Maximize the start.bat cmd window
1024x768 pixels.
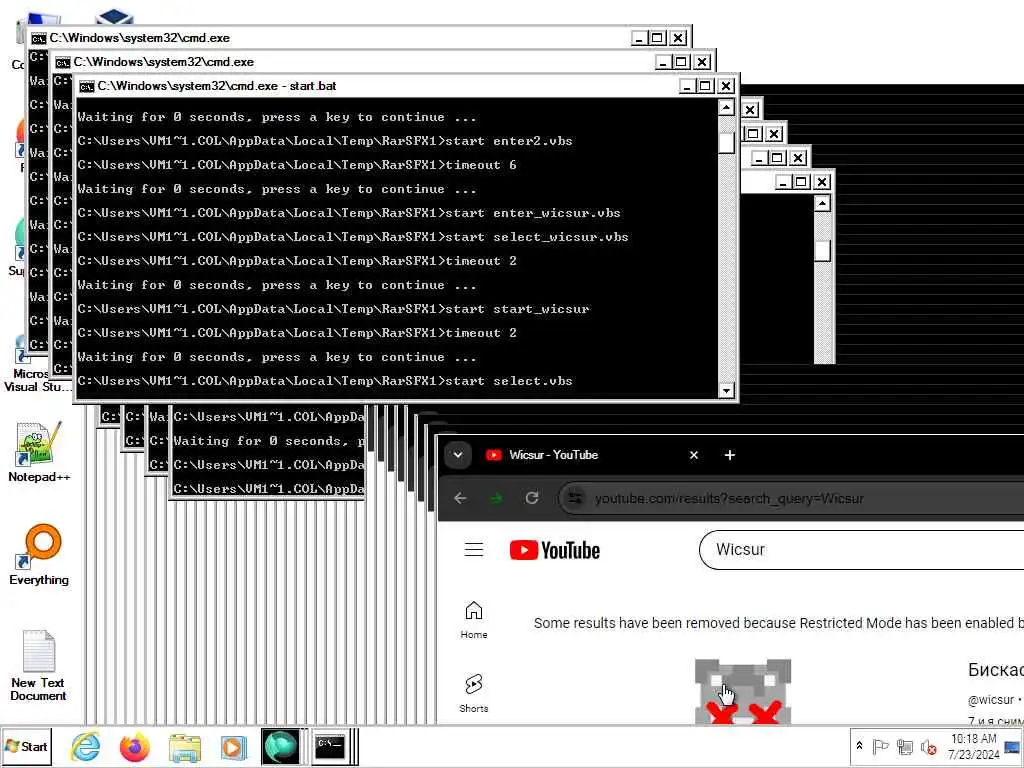[705, 86]
